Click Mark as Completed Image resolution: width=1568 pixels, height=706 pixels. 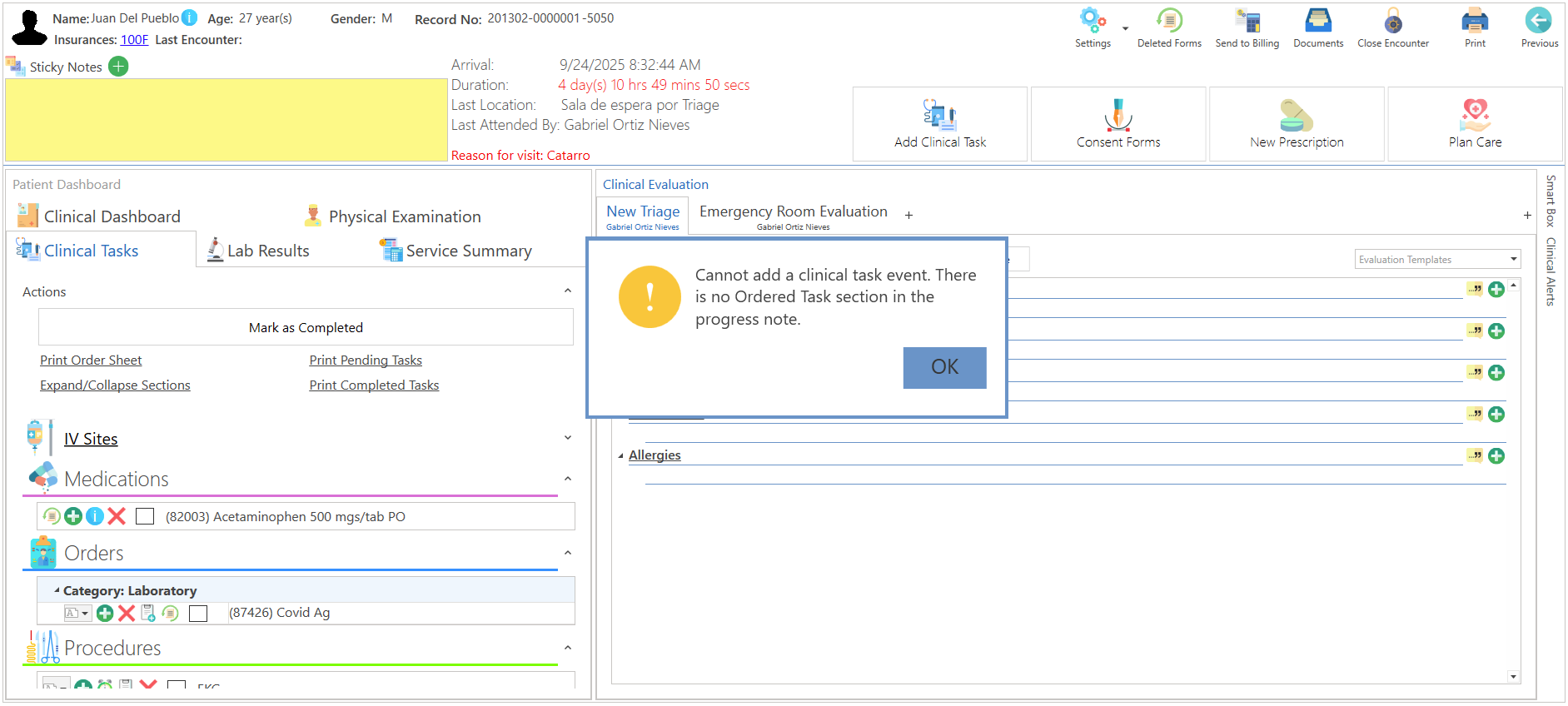tap(306, 327)
